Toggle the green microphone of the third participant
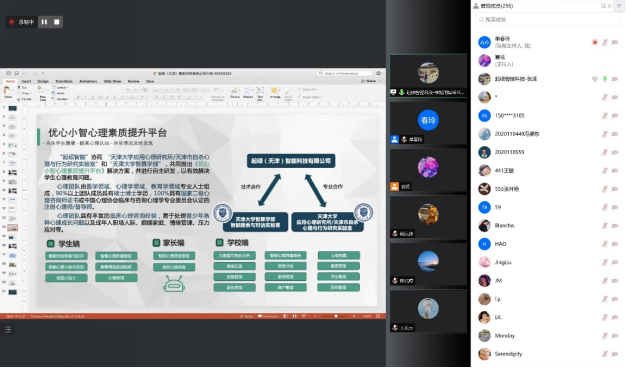The image size is (626, 368). [x=605, y=79]
